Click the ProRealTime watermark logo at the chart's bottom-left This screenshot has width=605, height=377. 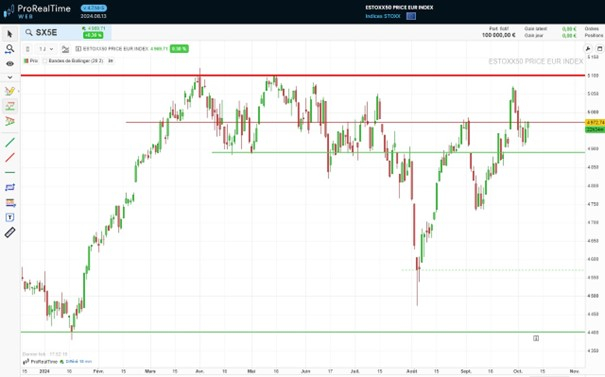pos(40,362)
